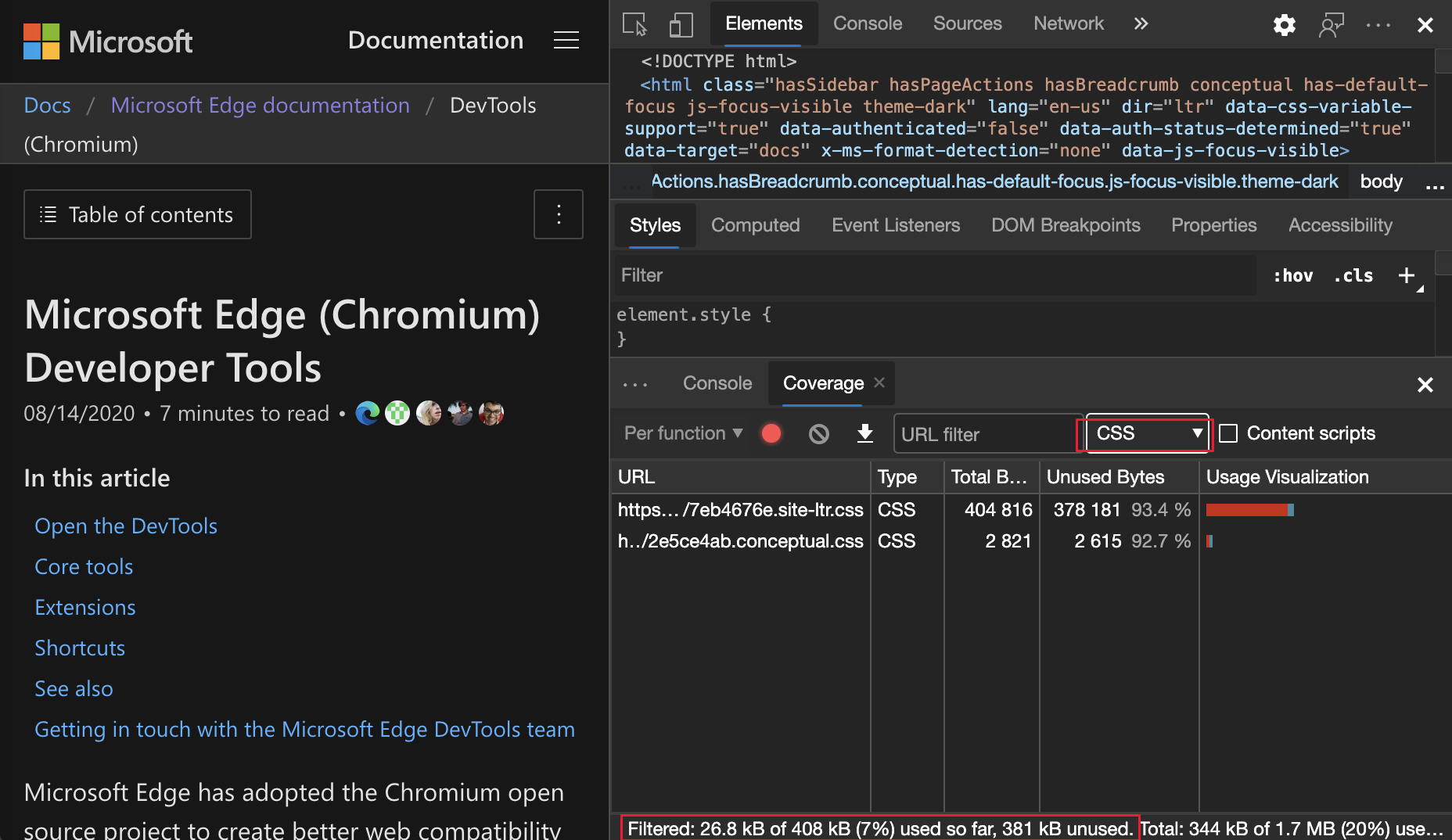Enable the Content scripts checkbox
This screenshot has height=840, width=1452.
[x=1228, y=433]
